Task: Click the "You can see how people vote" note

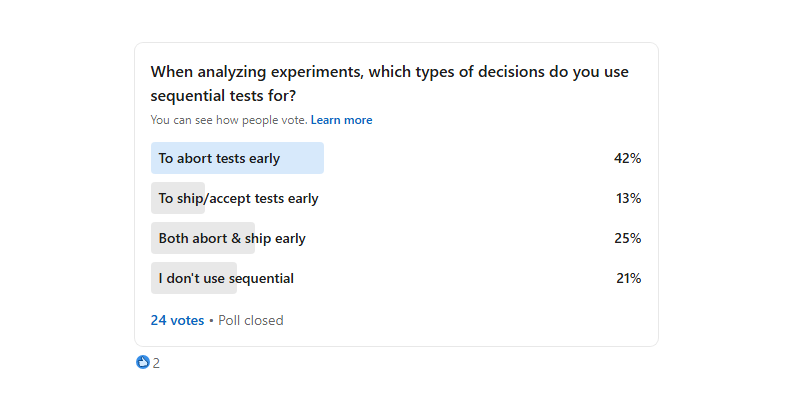Action: (228, 120)
